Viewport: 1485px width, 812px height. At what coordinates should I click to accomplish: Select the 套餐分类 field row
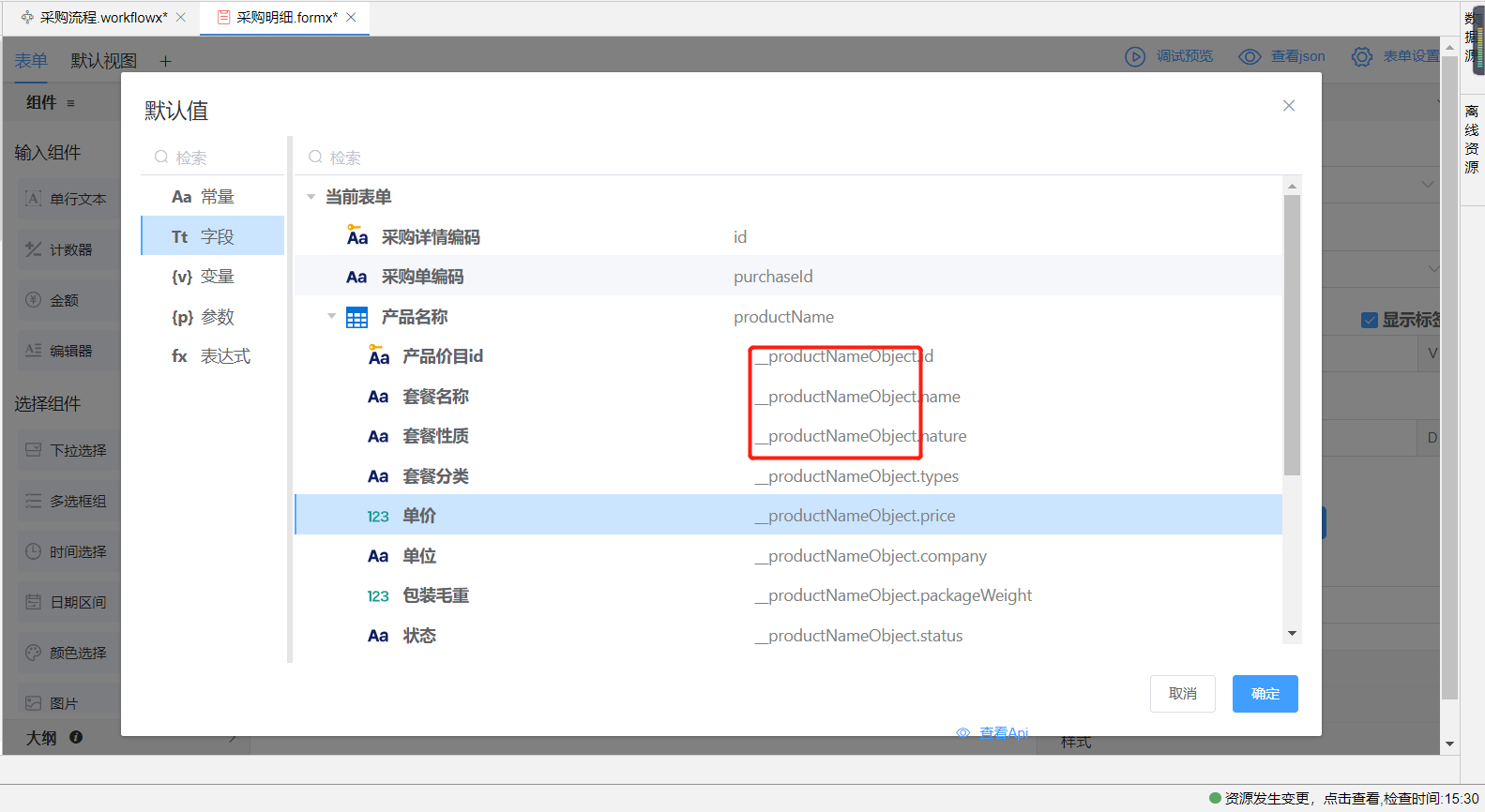pyautogui.click(x=788, y=476)
